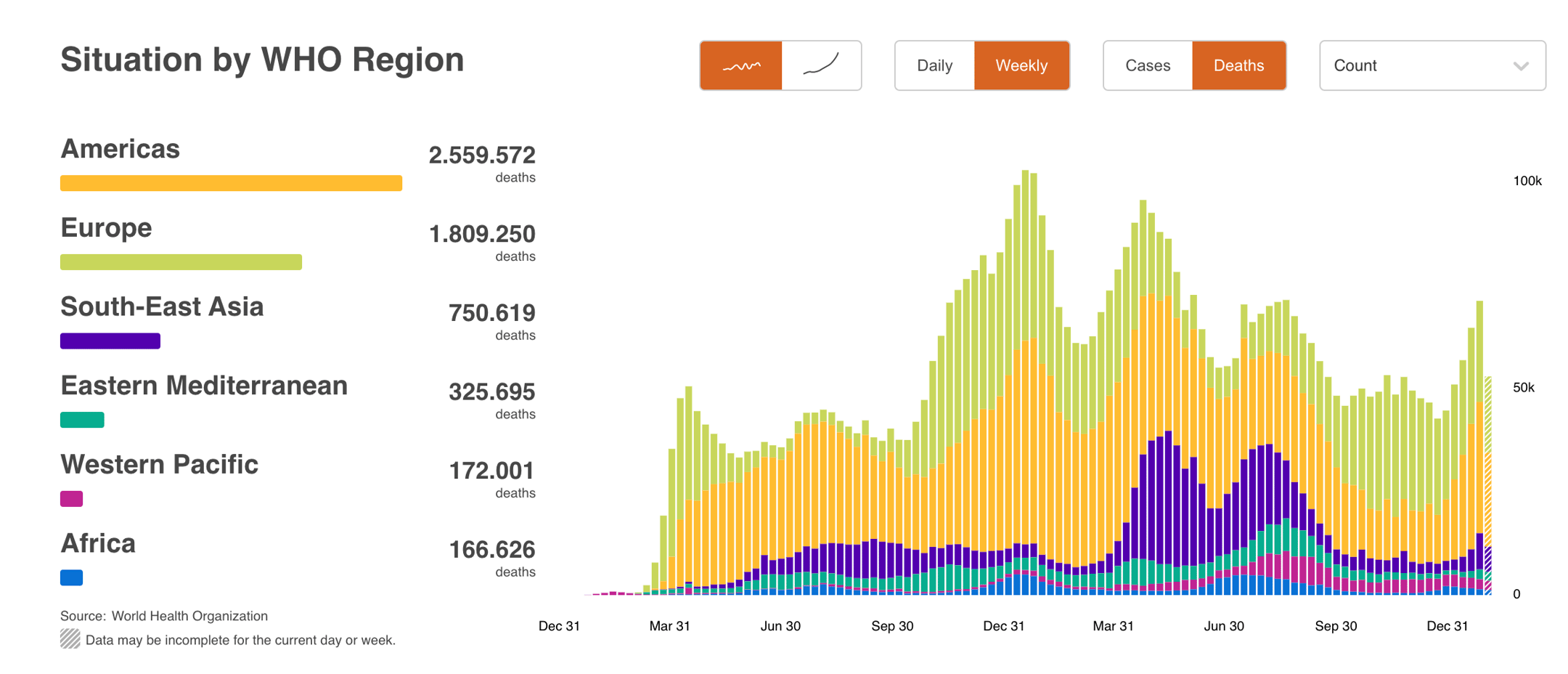
Task: Select the squiggly trend chart icon
Action: click(x=741, y=65)
